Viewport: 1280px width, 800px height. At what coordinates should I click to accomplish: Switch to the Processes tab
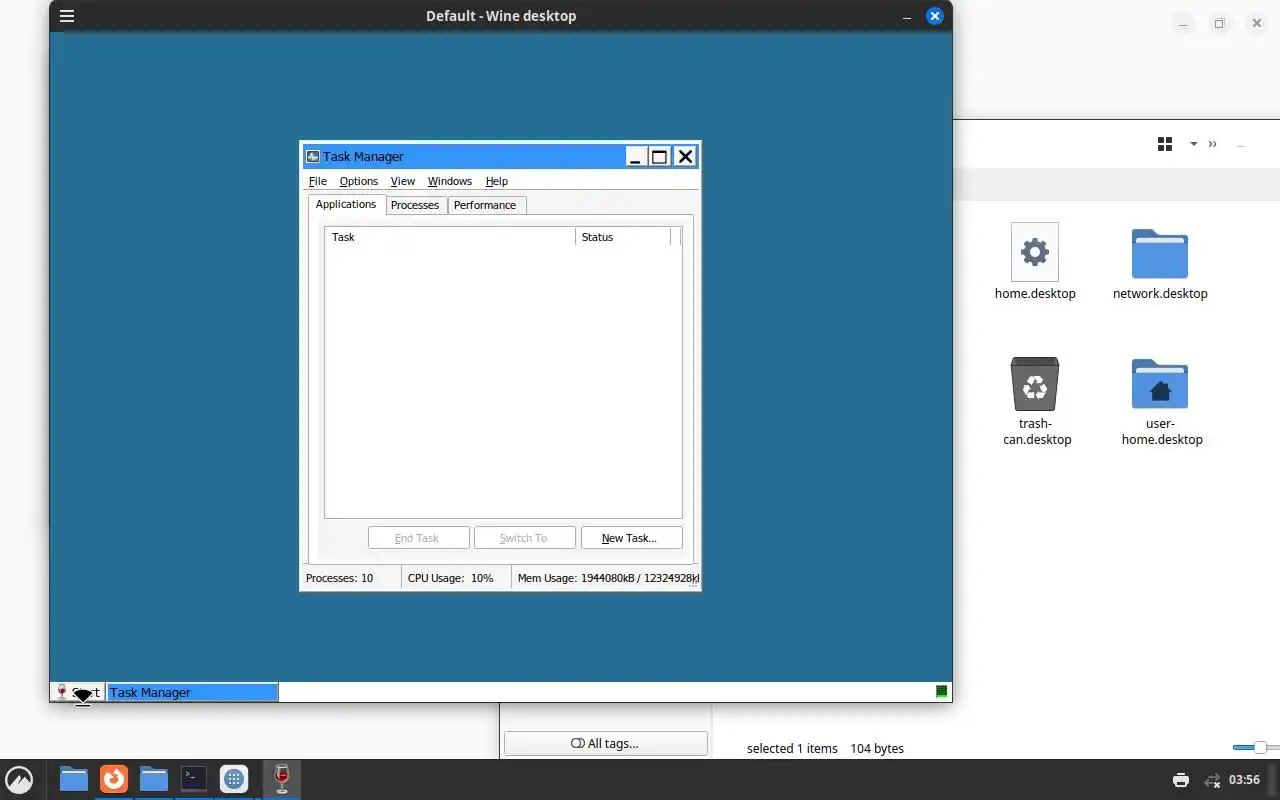(x=415, y=205)
